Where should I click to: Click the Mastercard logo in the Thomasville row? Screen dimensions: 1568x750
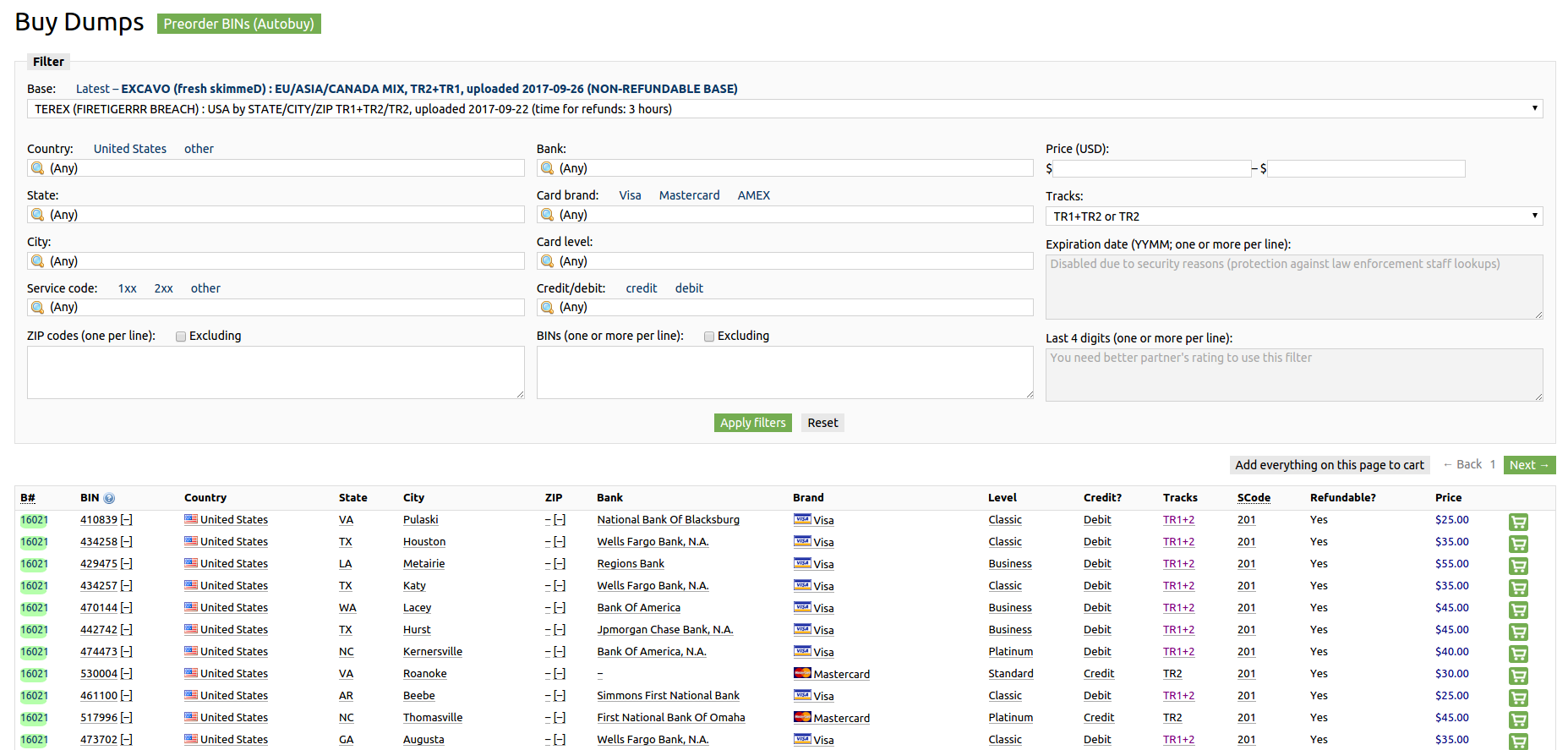(802, 717)
